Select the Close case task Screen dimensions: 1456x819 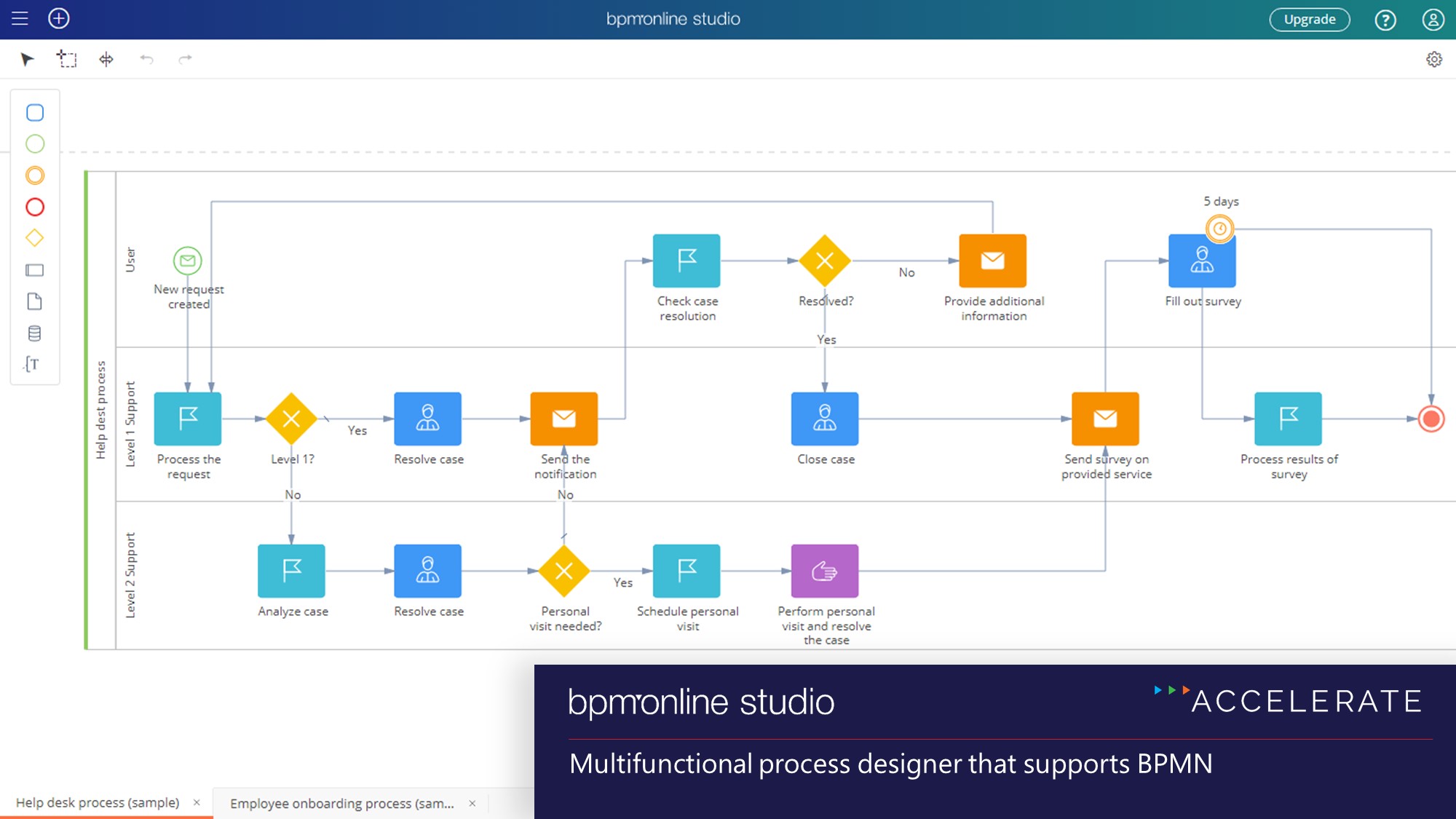click(x=825, y=419)
